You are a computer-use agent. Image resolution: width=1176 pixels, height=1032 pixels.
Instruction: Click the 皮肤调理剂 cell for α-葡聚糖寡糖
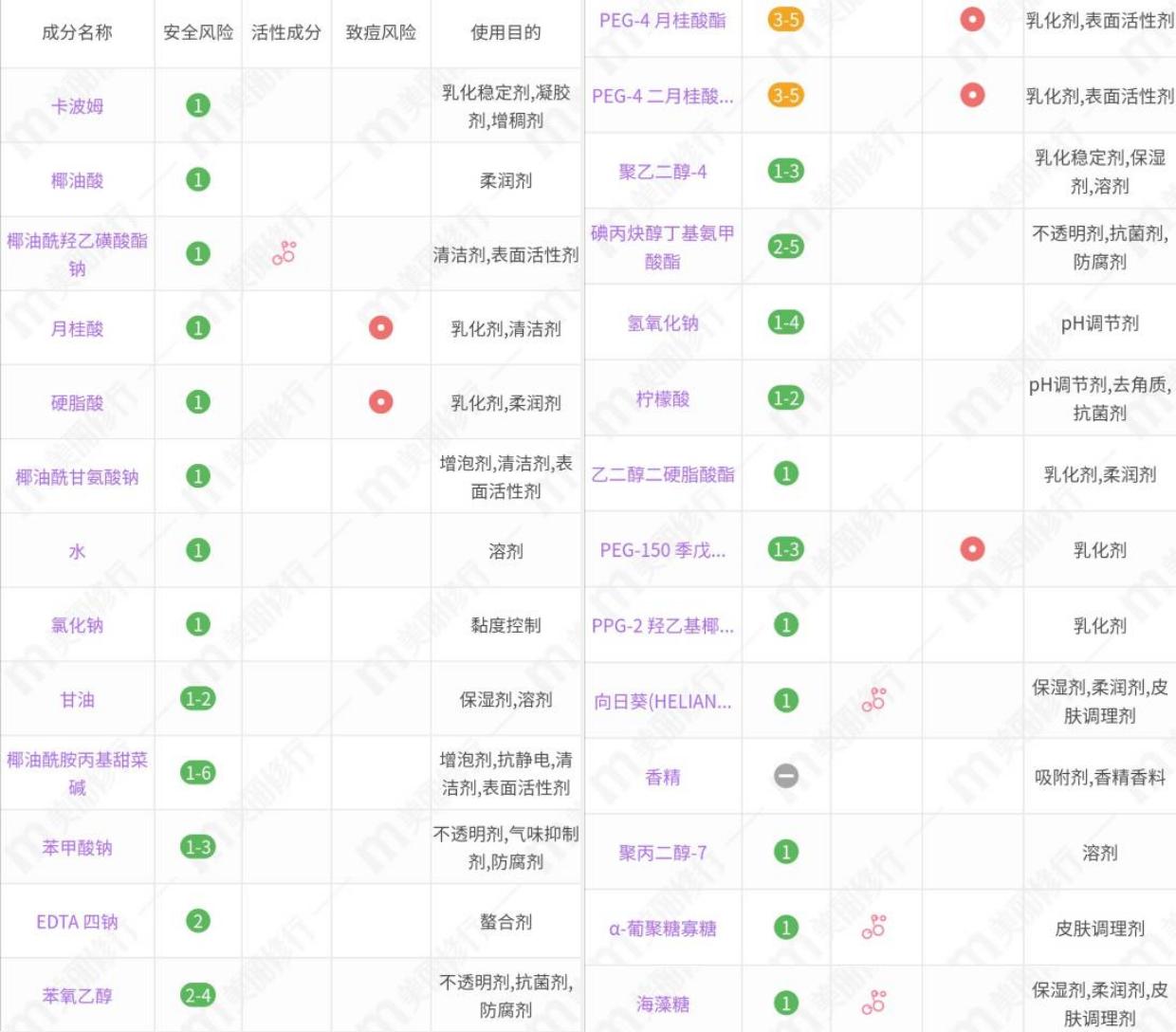tap(1099, 929)
